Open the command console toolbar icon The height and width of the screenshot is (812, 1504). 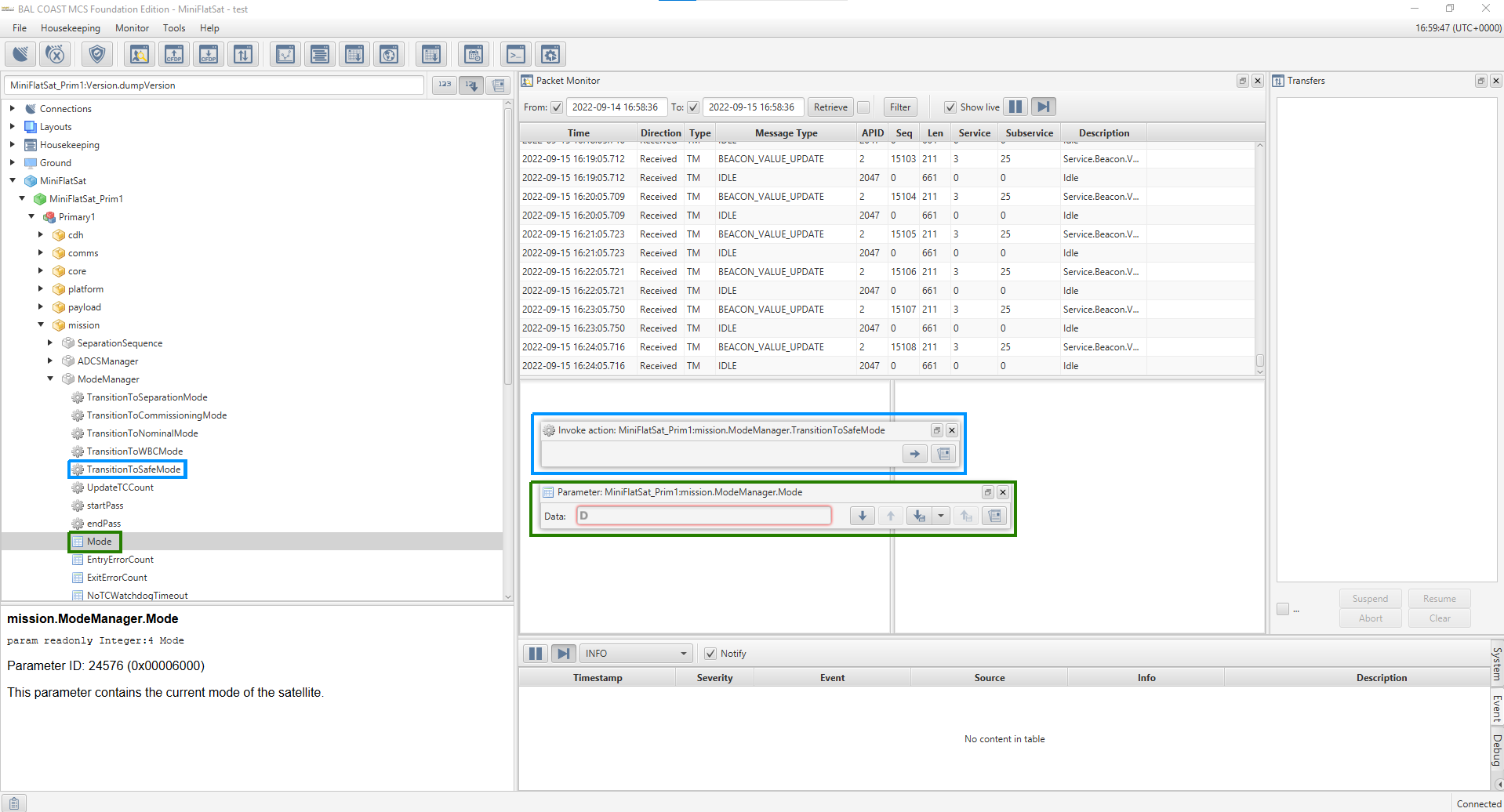coord(516,54)
